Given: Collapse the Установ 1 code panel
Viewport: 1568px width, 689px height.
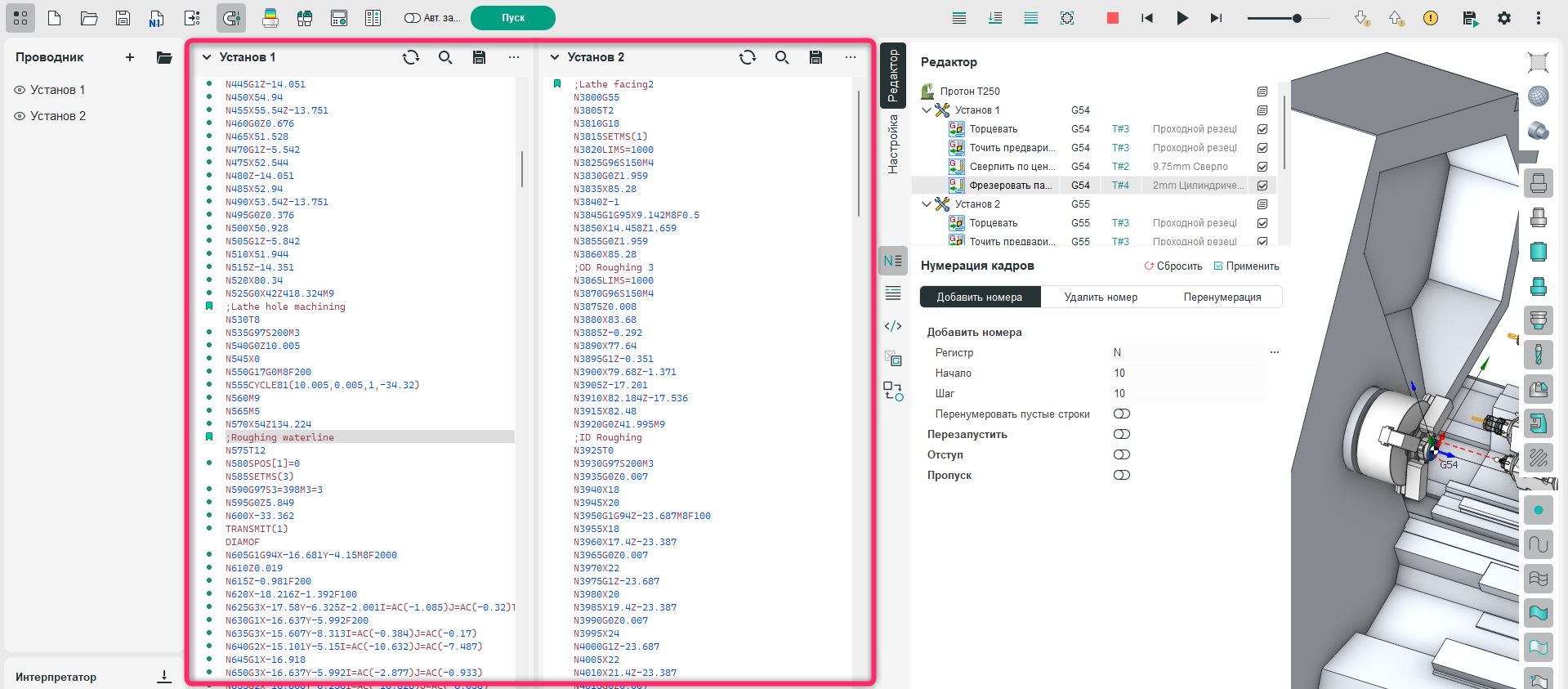Looking at the screenshot, I should coord(207,57).
